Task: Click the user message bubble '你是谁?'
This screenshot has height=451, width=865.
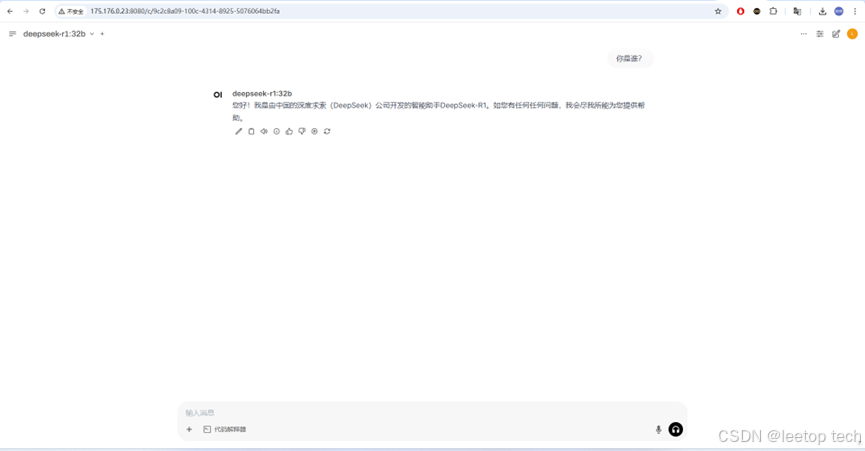Action: (630, 58)
